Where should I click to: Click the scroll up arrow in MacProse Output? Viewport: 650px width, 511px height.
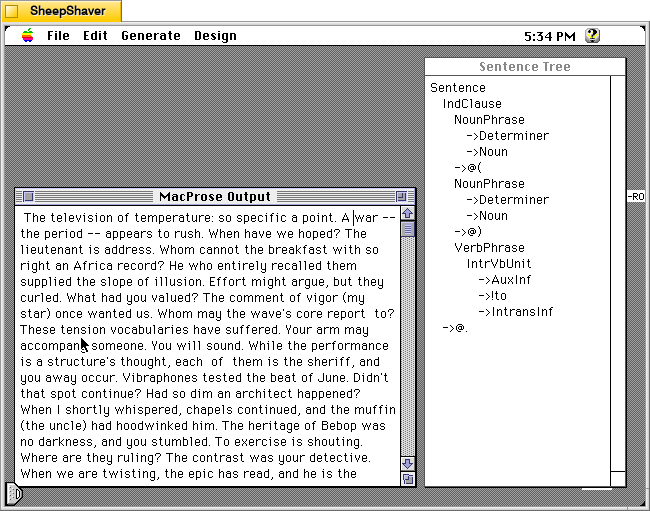pyautogui.click(x=408, y=213)
